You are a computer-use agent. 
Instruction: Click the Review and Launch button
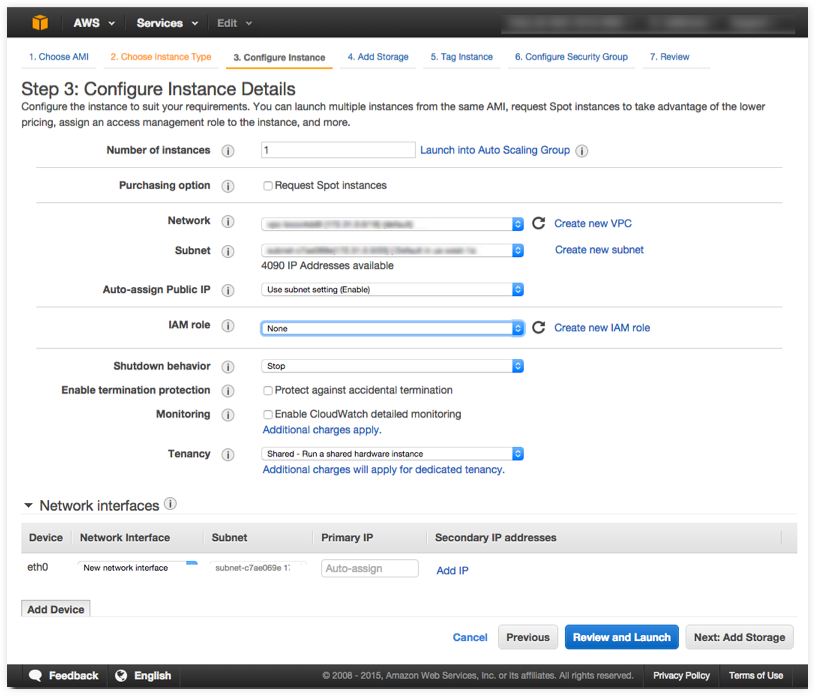(x=621, y=637)
